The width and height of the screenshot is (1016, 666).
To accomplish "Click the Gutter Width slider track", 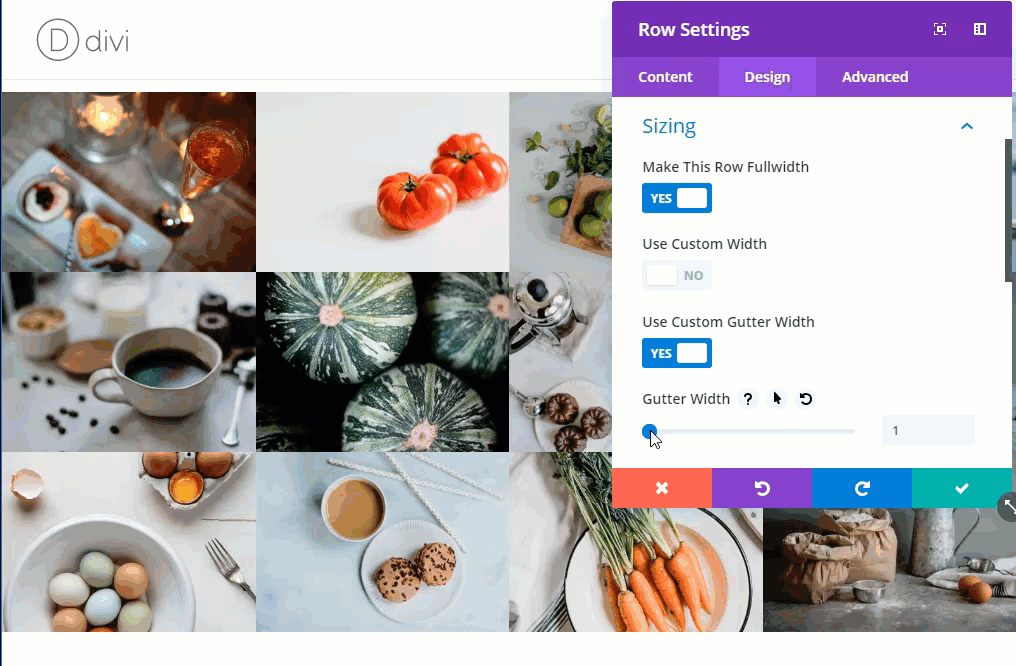I will coord(751,431).
